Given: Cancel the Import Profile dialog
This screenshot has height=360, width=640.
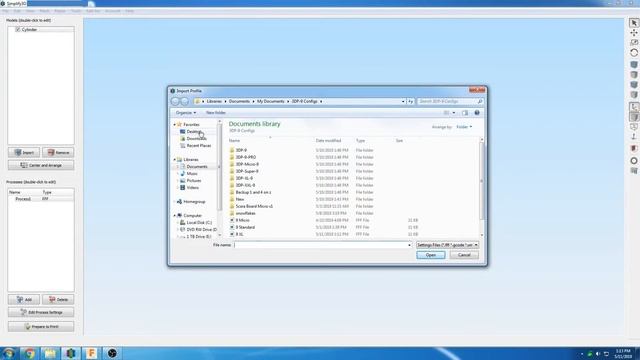Looking at the screenshot, I should point(464,255).
